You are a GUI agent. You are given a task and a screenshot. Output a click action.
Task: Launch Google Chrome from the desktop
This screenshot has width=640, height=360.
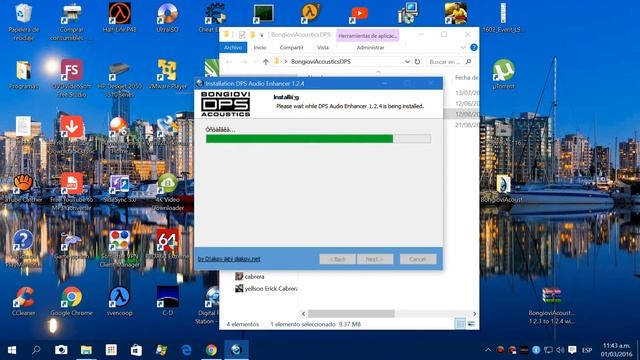[x=71, y=301]
